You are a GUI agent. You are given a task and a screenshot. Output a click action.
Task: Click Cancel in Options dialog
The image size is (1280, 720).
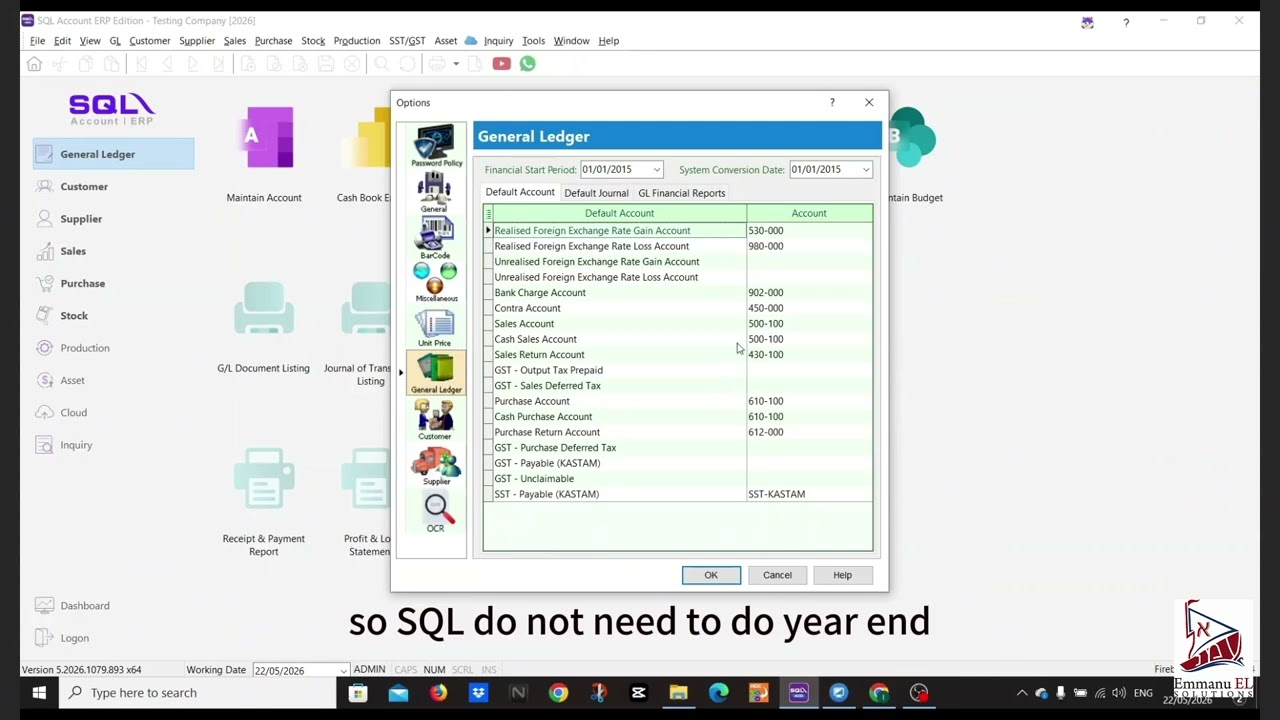coord(777,575)
